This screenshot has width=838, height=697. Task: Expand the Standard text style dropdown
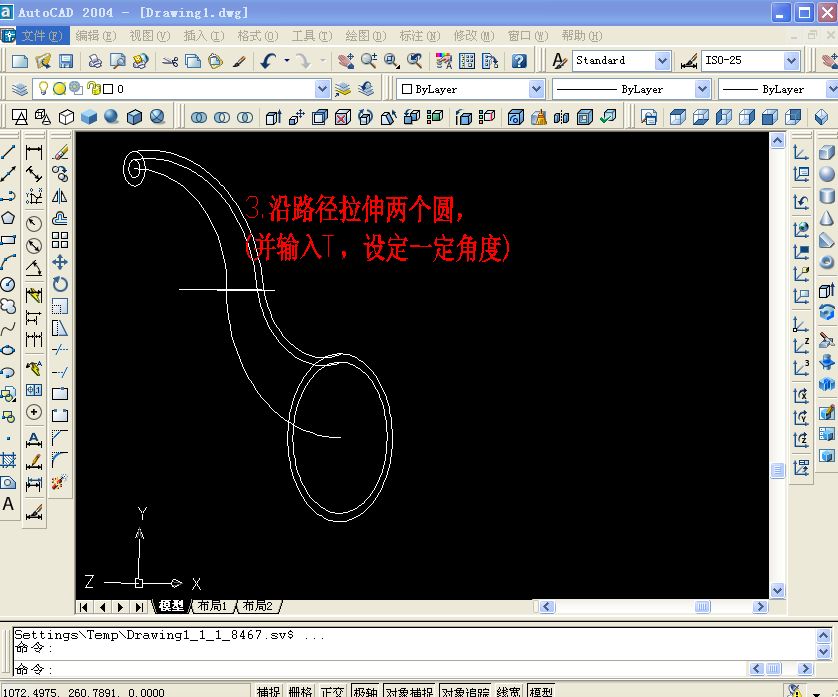point(662,61)
